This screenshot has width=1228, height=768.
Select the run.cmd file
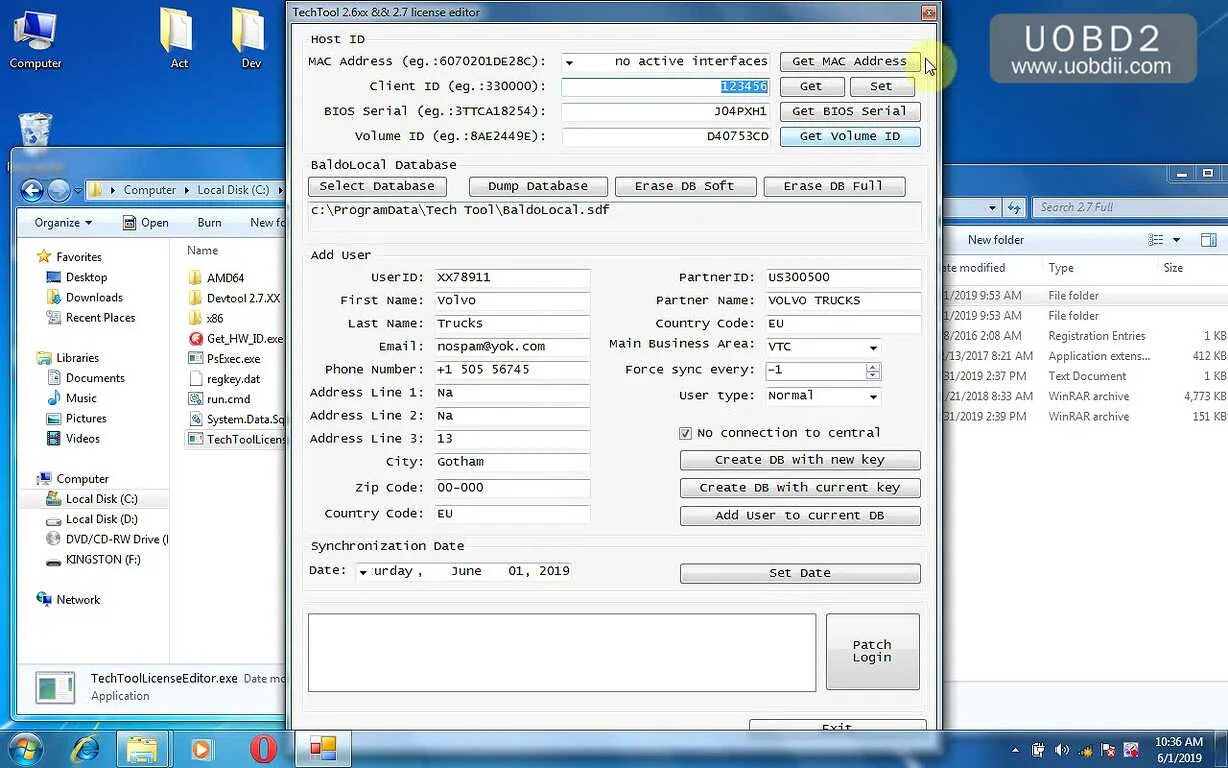220,399
